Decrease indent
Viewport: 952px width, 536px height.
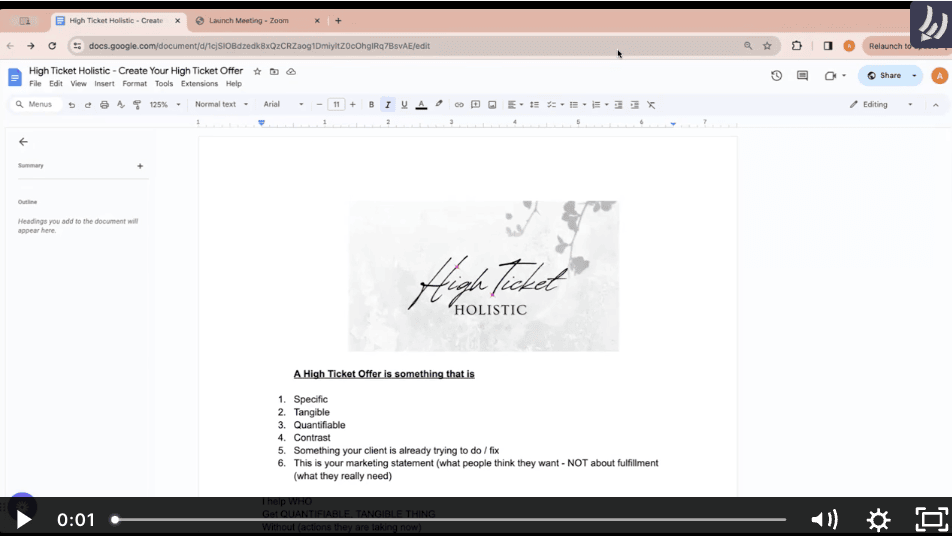618,105
